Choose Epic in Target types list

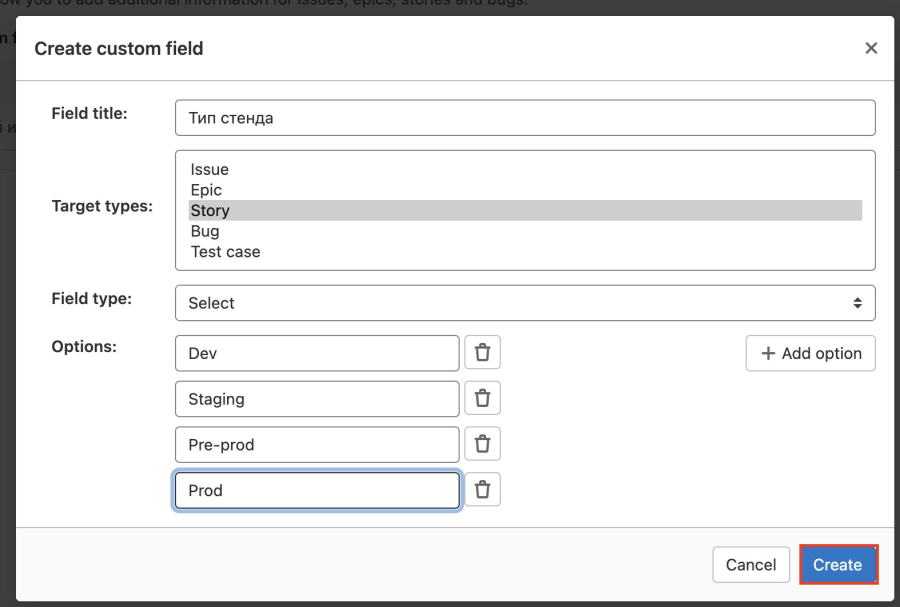pos(207,190)
